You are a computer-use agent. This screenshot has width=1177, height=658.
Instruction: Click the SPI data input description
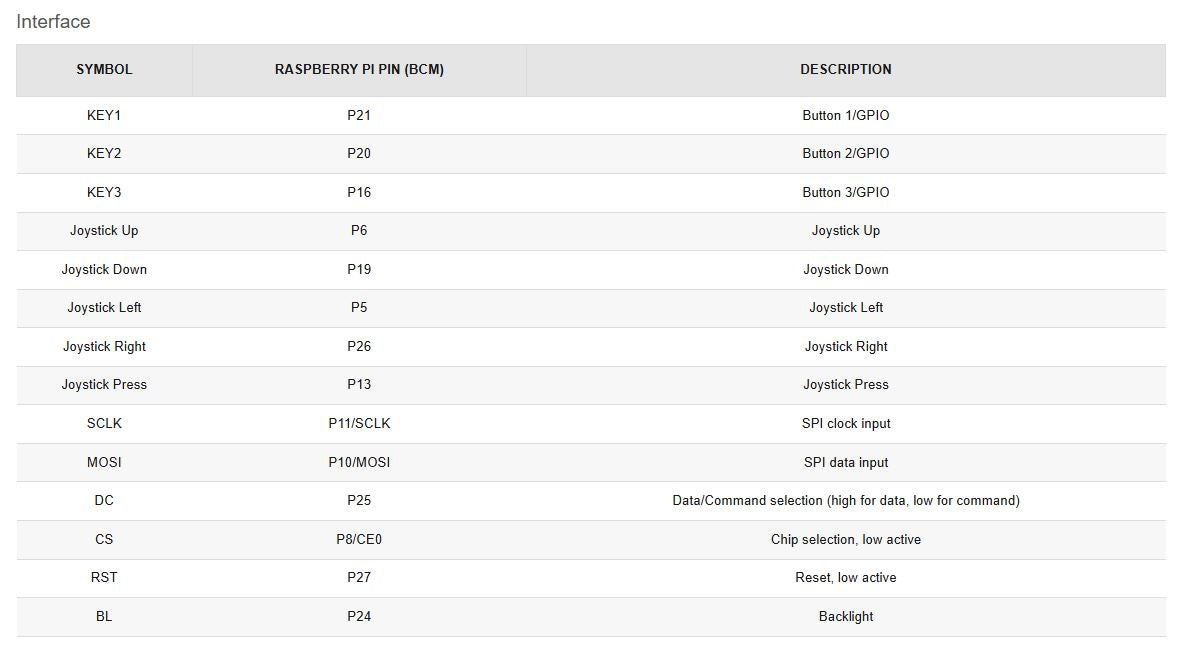point(845,462)
